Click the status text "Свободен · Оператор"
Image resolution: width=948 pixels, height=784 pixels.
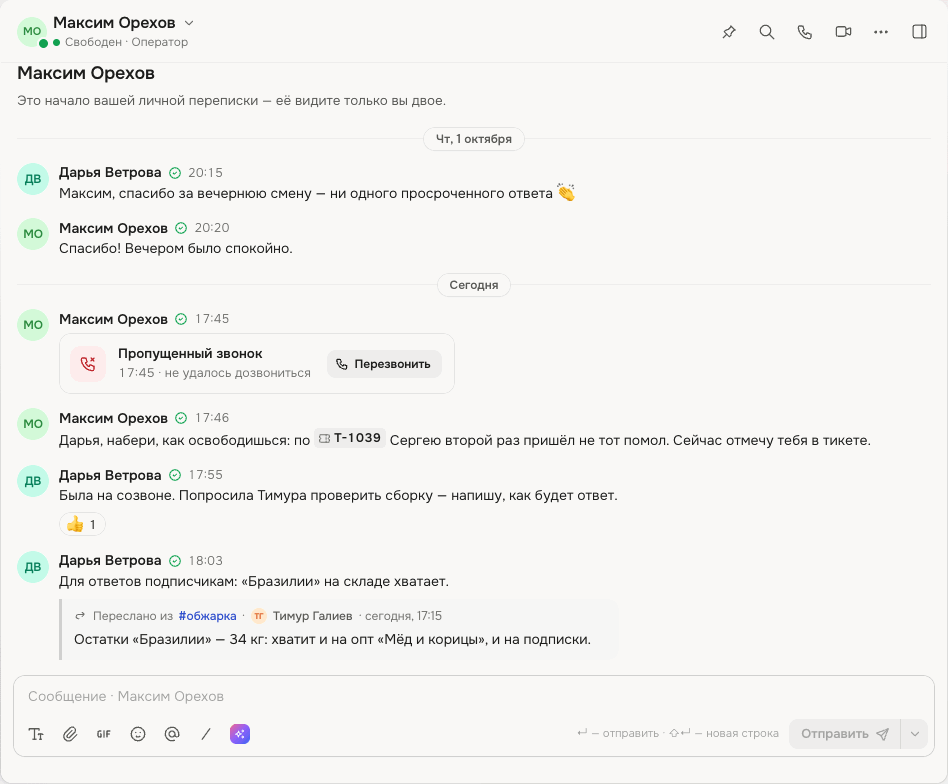[x=126, y=42]
